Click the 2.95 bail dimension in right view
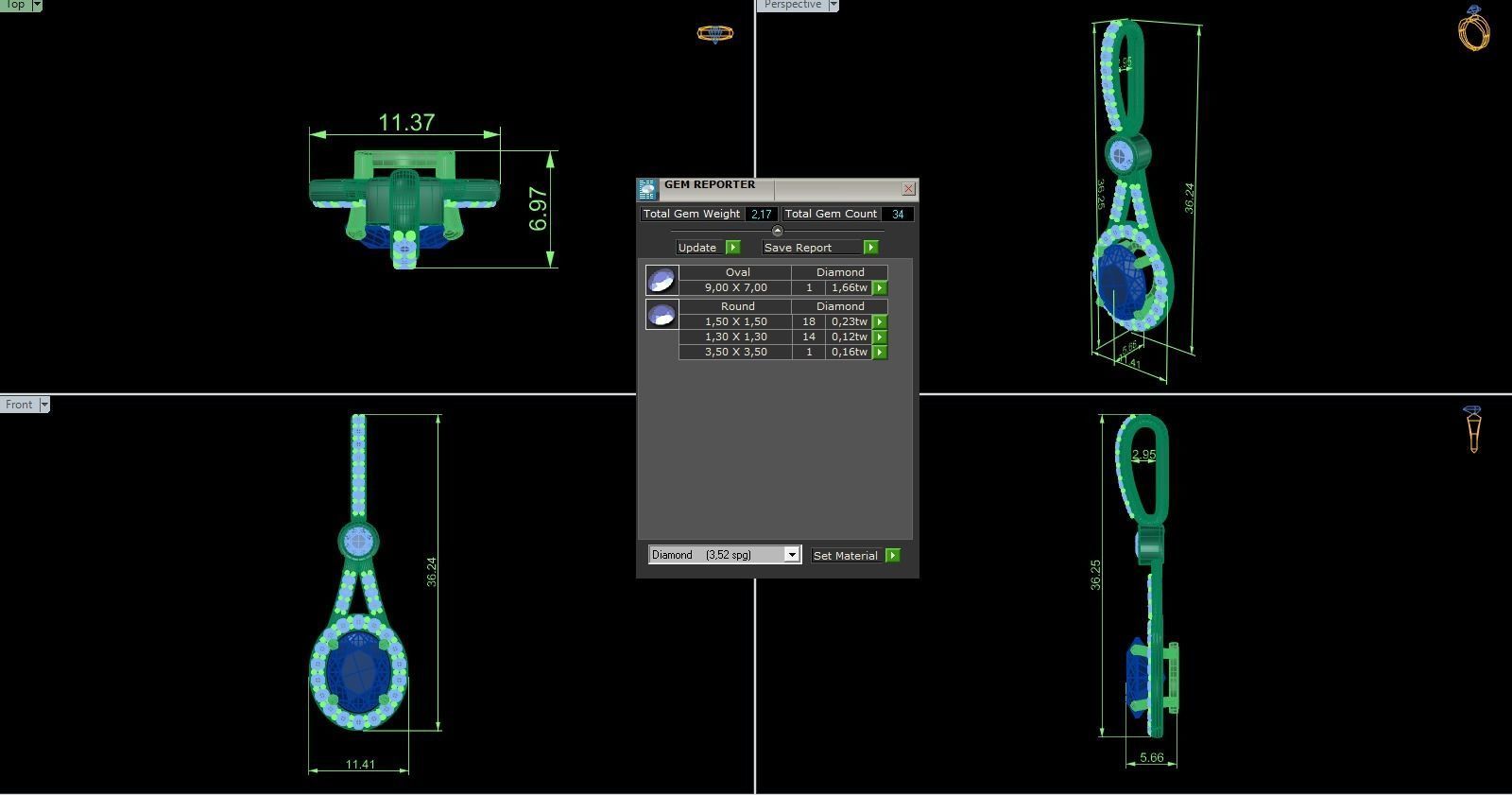This screenshot has height=795, width=1512. tap(1143, 455)
